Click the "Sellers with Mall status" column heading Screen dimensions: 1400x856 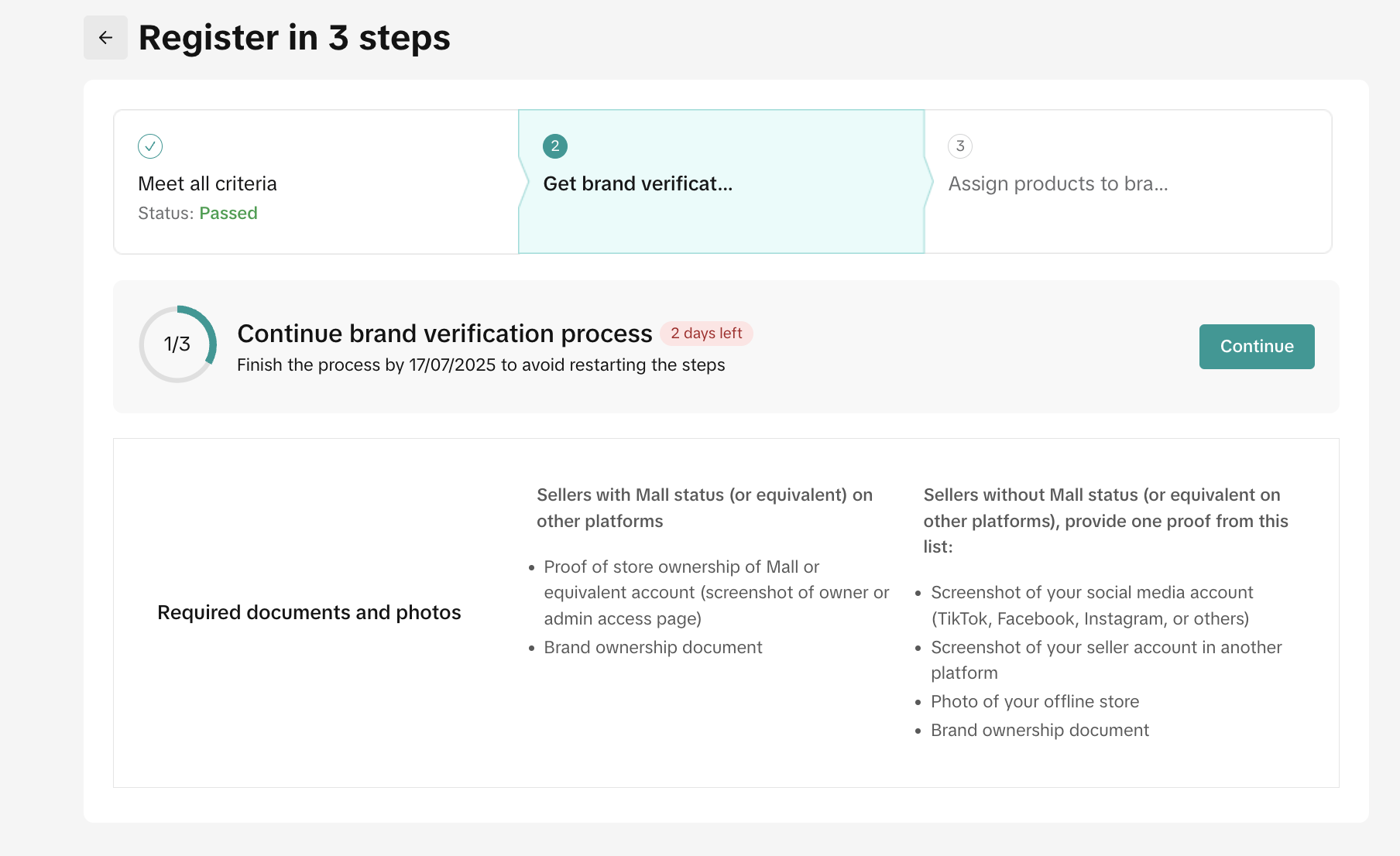pos(704,508)
